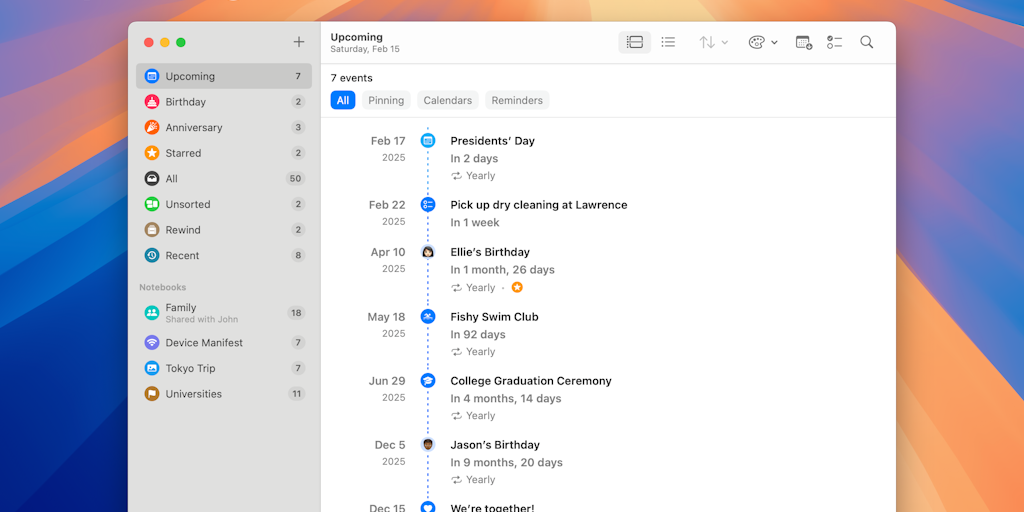Open the Starred category icon
The width and height of the screenshot is (1024, 512).
pos(152,153)
